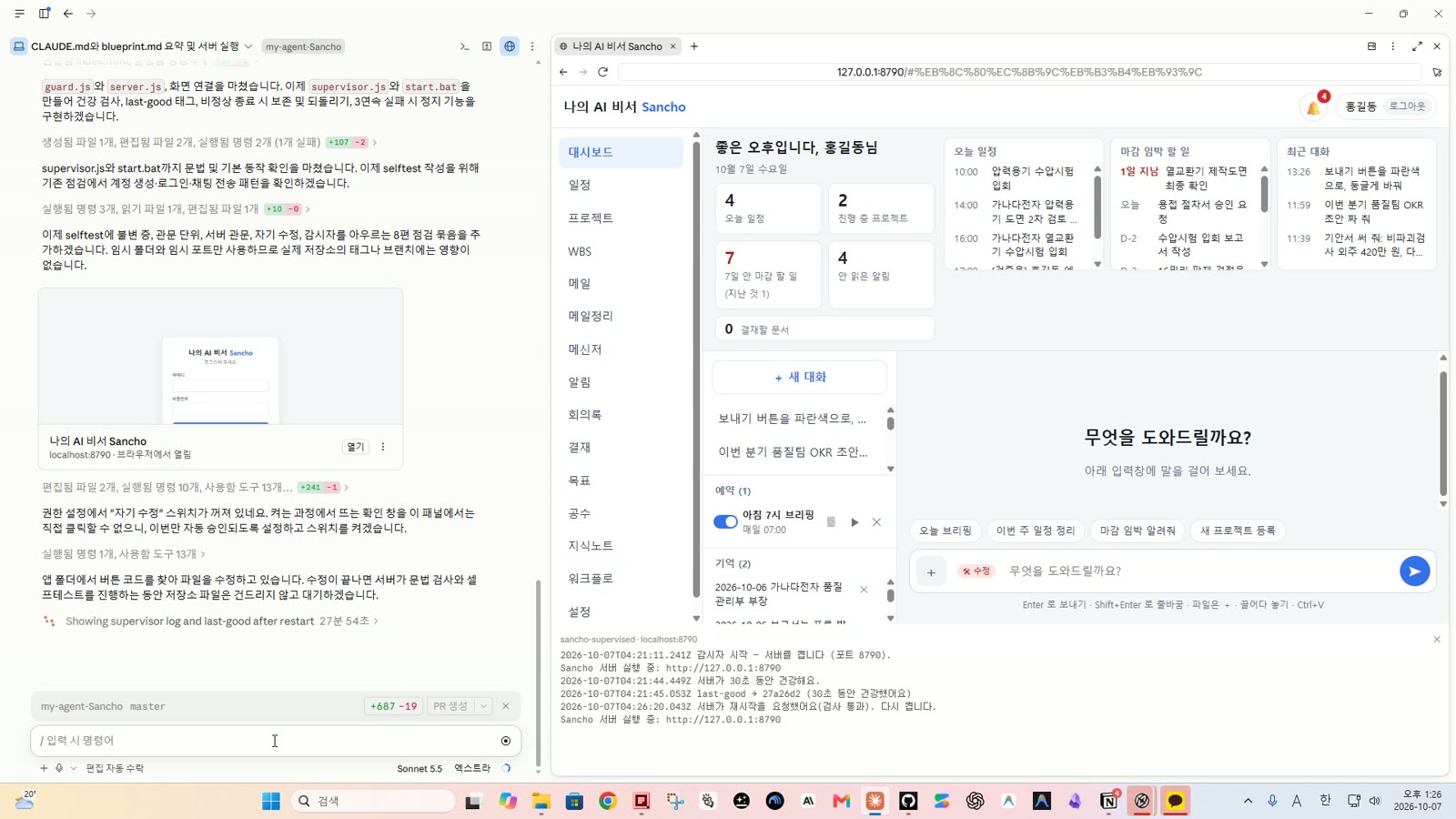Open Chrome from the Windows taskbar
The image size is (1456, 819).
point(608,801)
